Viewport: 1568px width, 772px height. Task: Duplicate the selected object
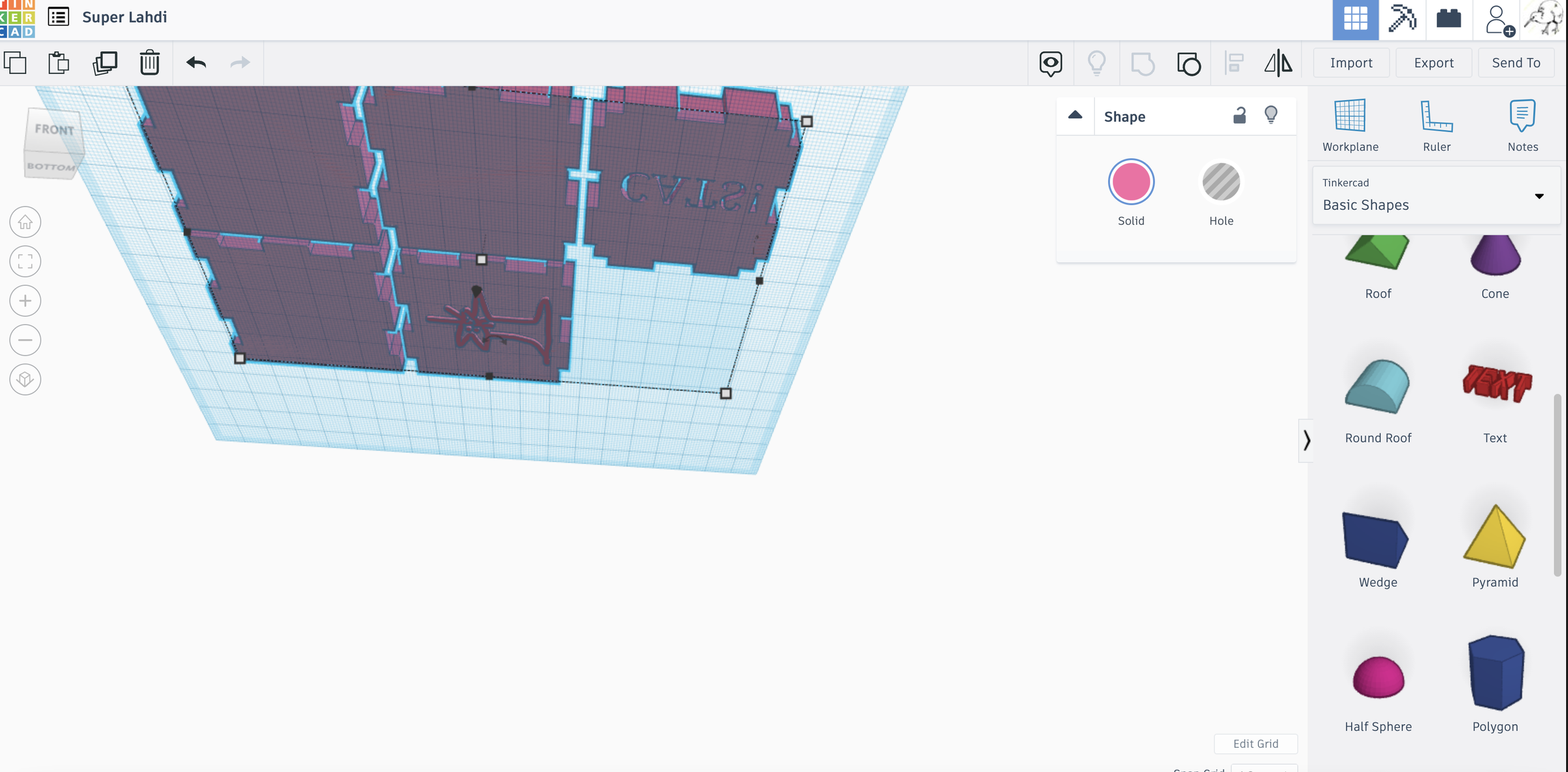105,63
